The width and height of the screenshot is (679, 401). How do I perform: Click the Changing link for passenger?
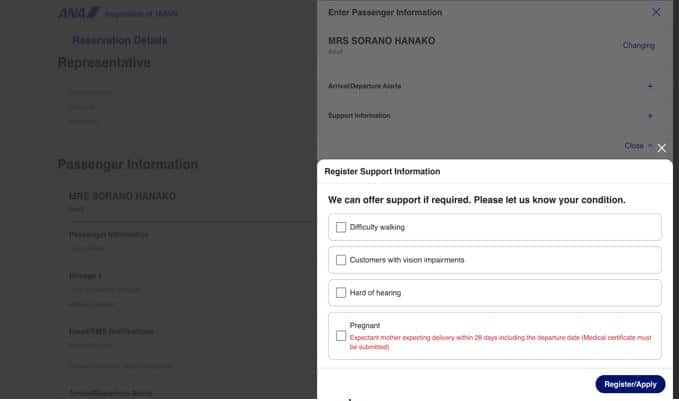pos(638,45)
